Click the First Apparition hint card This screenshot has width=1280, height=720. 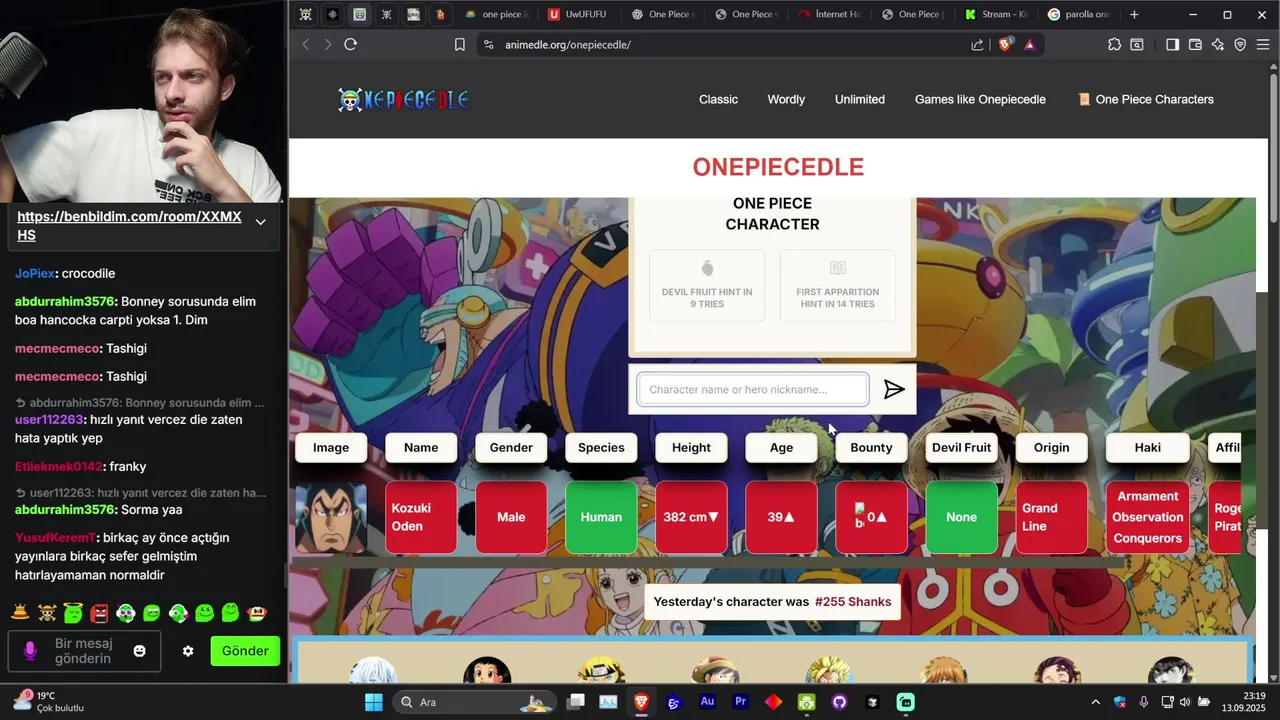837,285
